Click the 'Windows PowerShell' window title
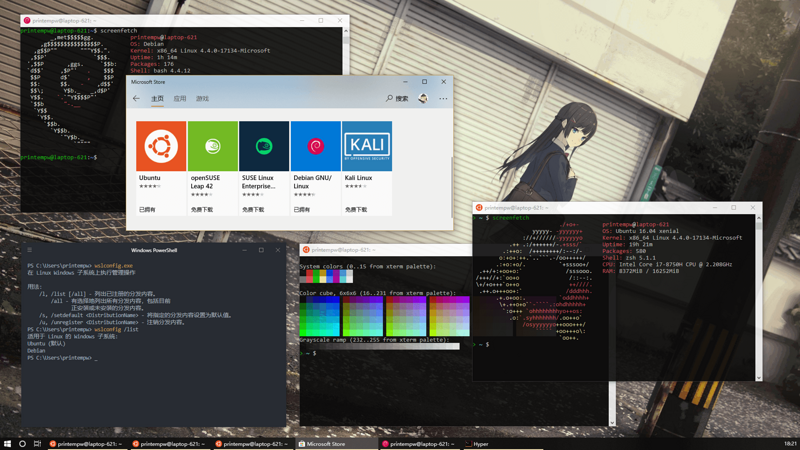Viewport: 800px width, 450px height. point(154,250)
